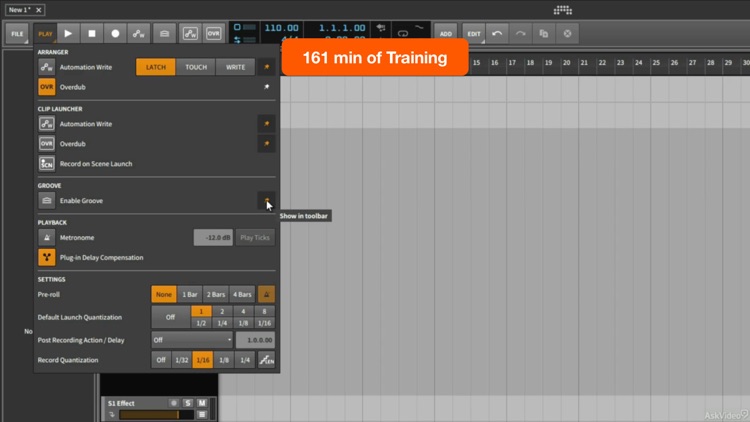Click the duplicate icon next to redo
The height and width of the screenshot is (422, 750).
click(x=544, y=33)
